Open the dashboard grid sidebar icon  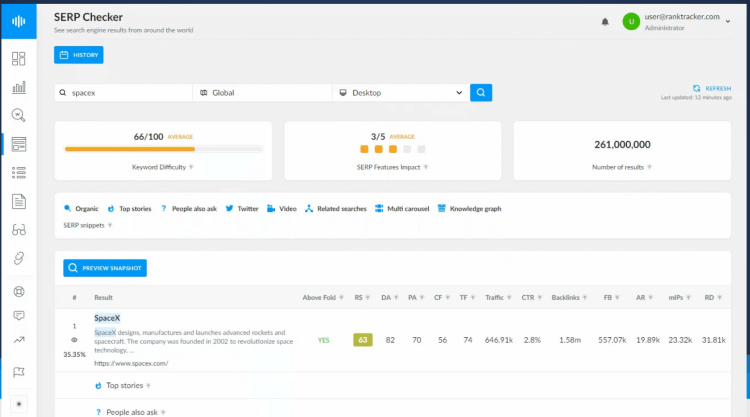(19, 59)
